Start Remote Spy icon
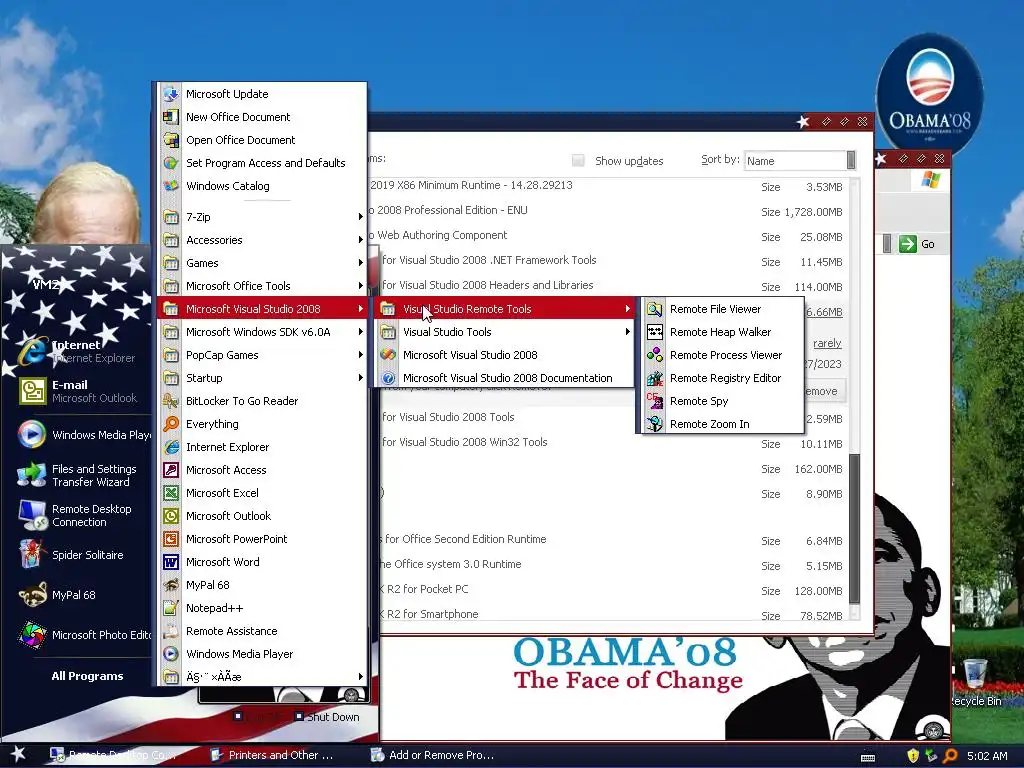The height and width of the screenshot is (768, 1024). tap(654, 401)
